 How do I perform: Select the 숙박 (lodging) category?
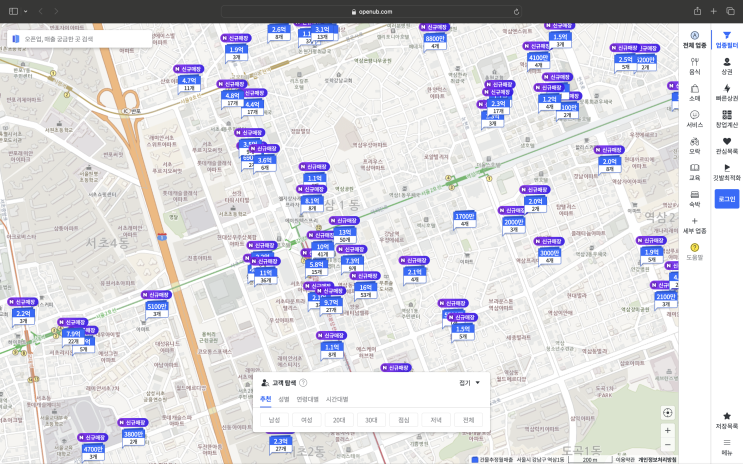[694, 198]
